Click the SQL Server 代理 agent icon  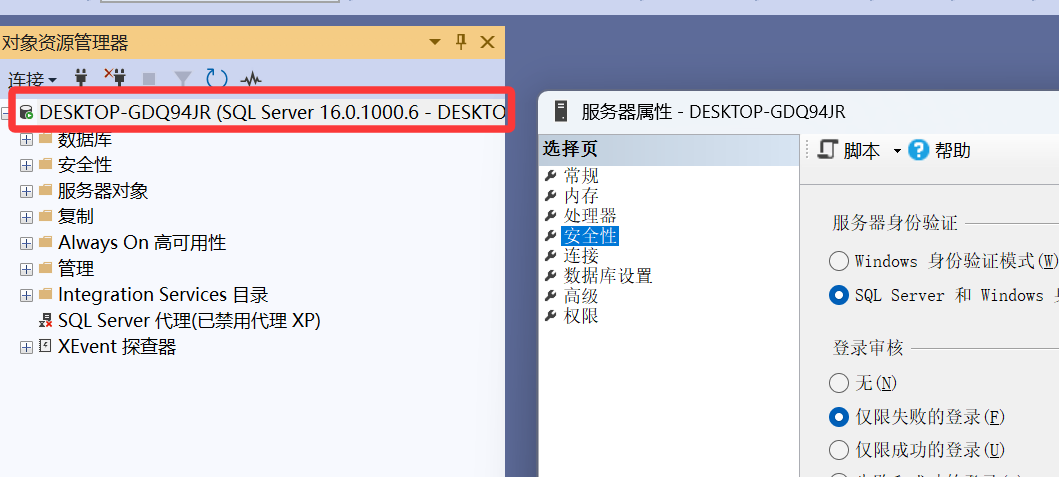tap(45, 321)
